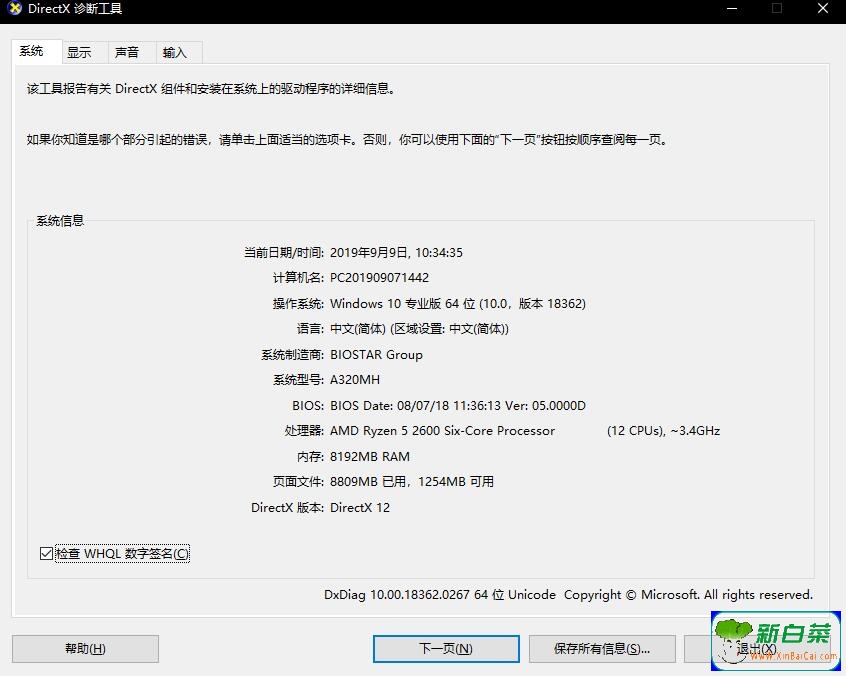Open help with the 帮助(H) button
The width and height of the screenshot is (846, 676).
(85, 648)
